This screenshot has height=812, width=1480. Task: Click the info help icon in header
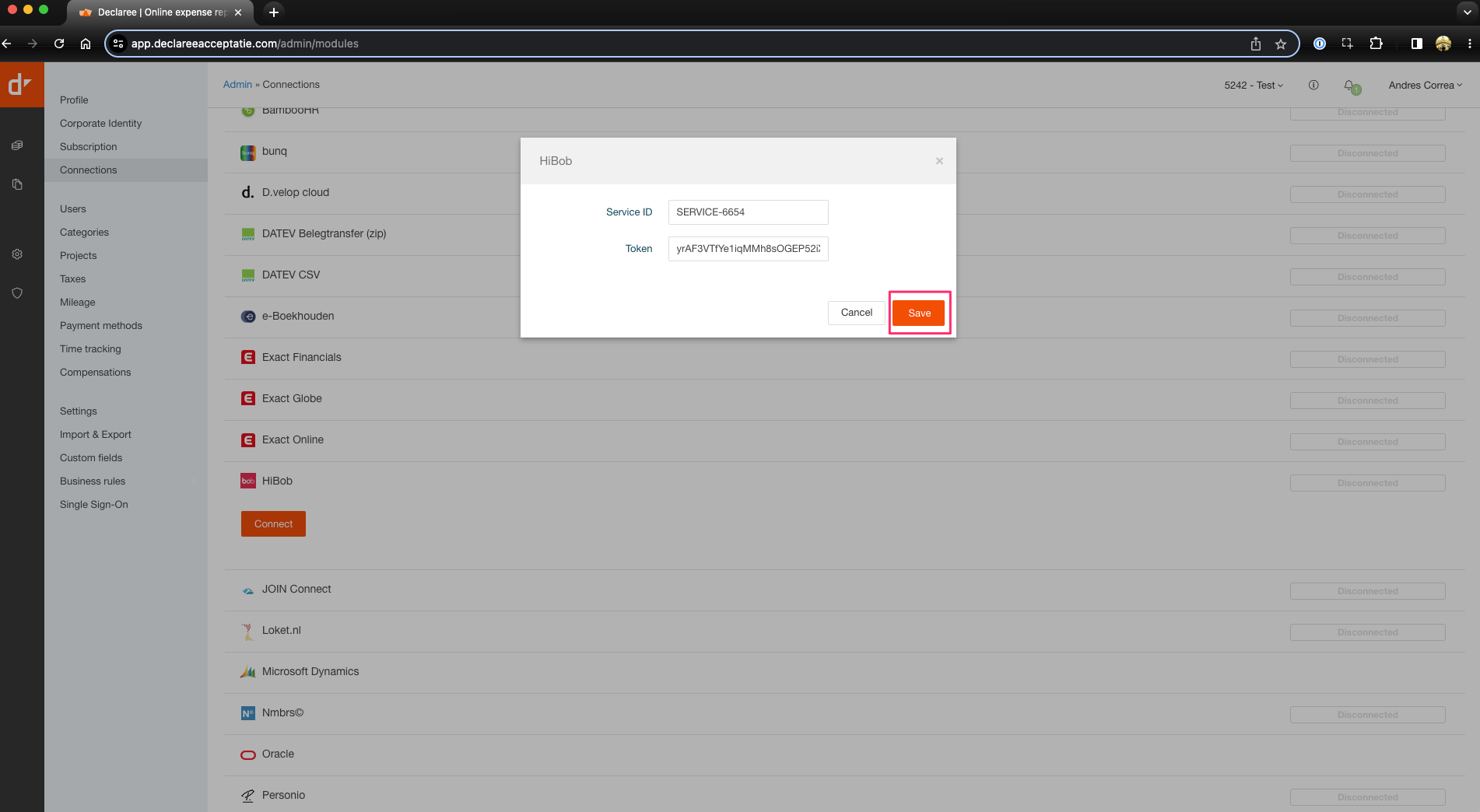coord(1313,86)
